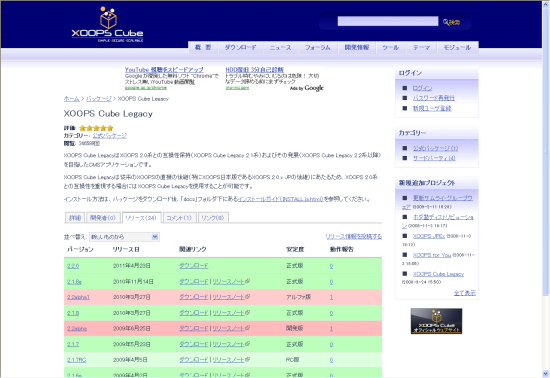Click external-link icon in 2.1.8a row

(x=247, y=281)
